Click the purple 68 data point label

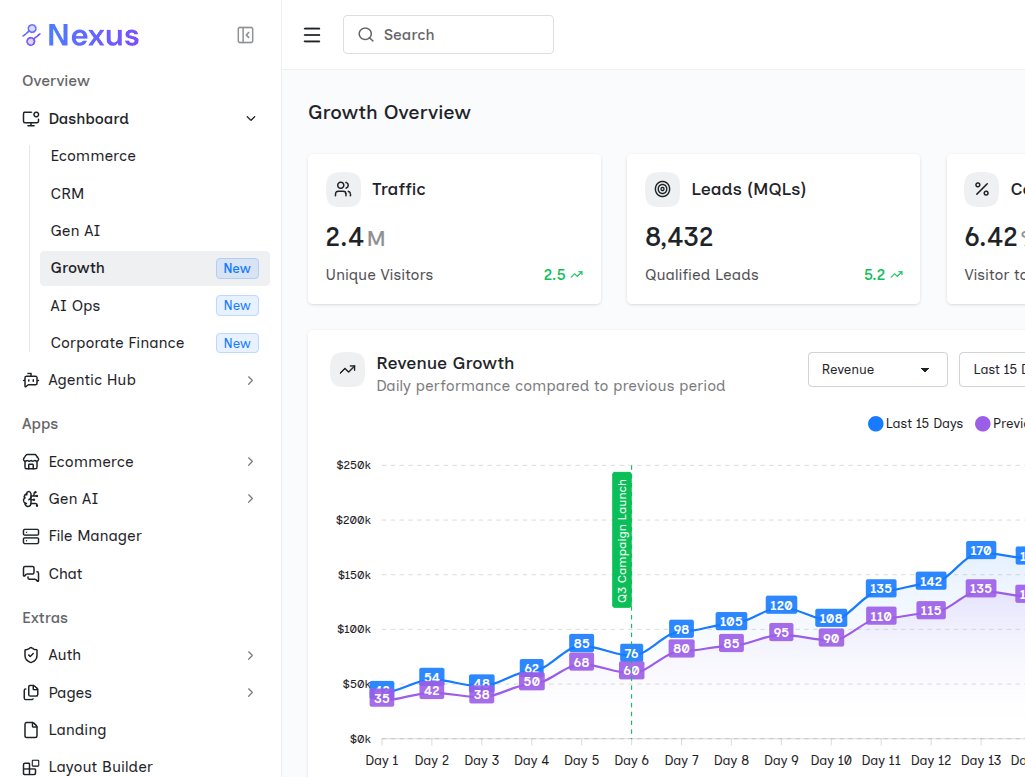pos(581,662)
